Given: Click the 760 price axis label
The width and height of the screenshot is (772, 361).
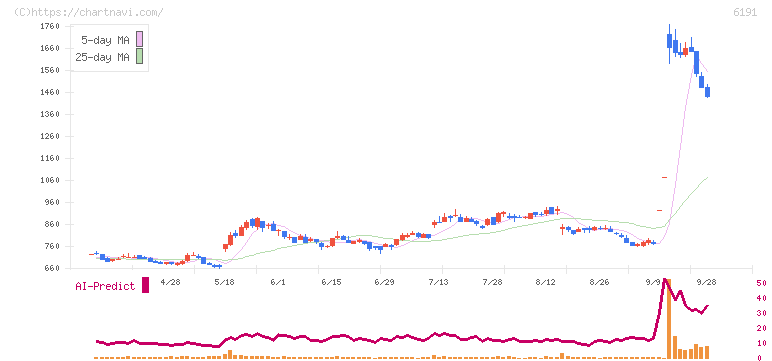Looking at the screenshot, I should coord(52,246).
